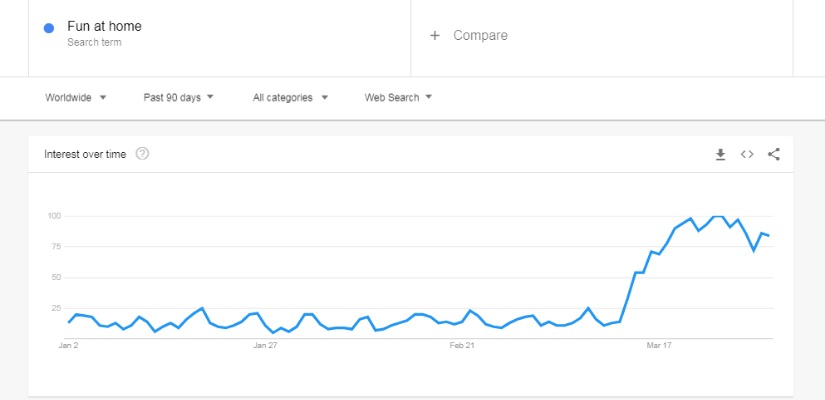This screenshot has height=400, width=825.
Task: Edit the Fun at home search term
Action: click(x=104, y=26)
